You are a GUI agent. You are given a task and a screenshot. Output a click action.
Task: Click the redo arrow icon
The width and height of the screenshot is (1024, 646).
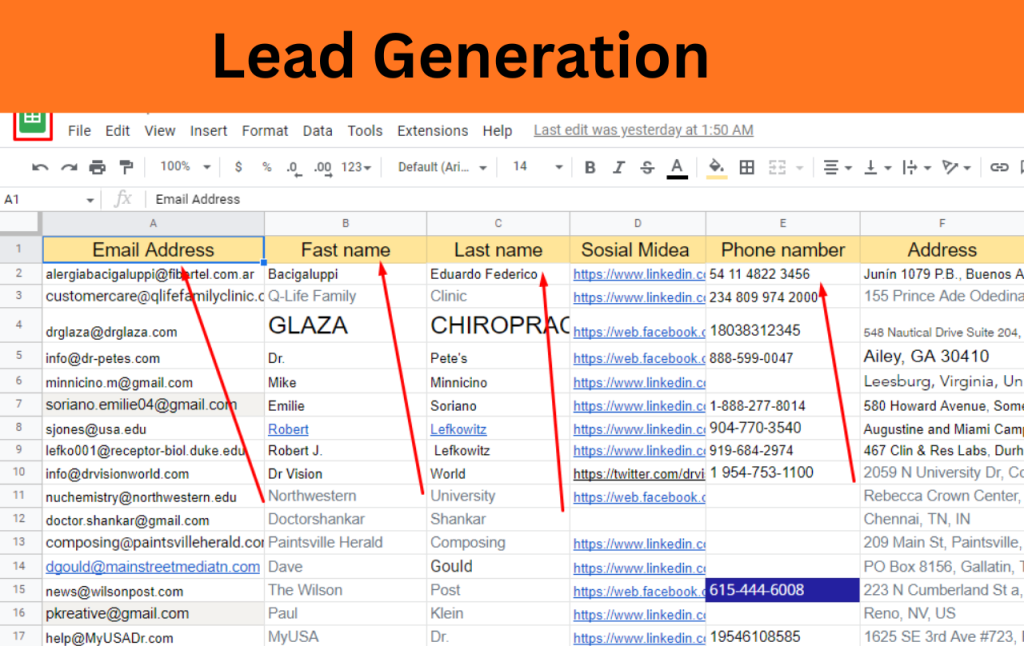(x=69, y=167)
